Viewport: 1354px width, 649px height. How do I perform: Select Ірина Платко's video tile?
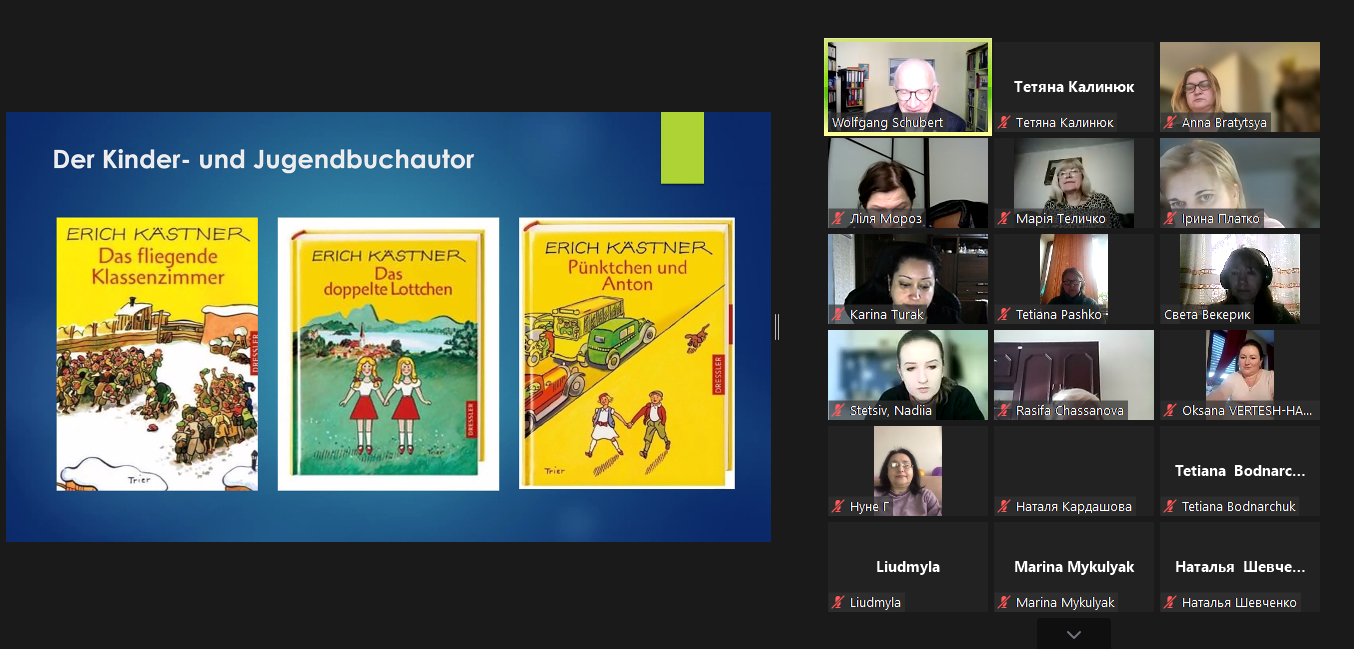[1239, 180]
